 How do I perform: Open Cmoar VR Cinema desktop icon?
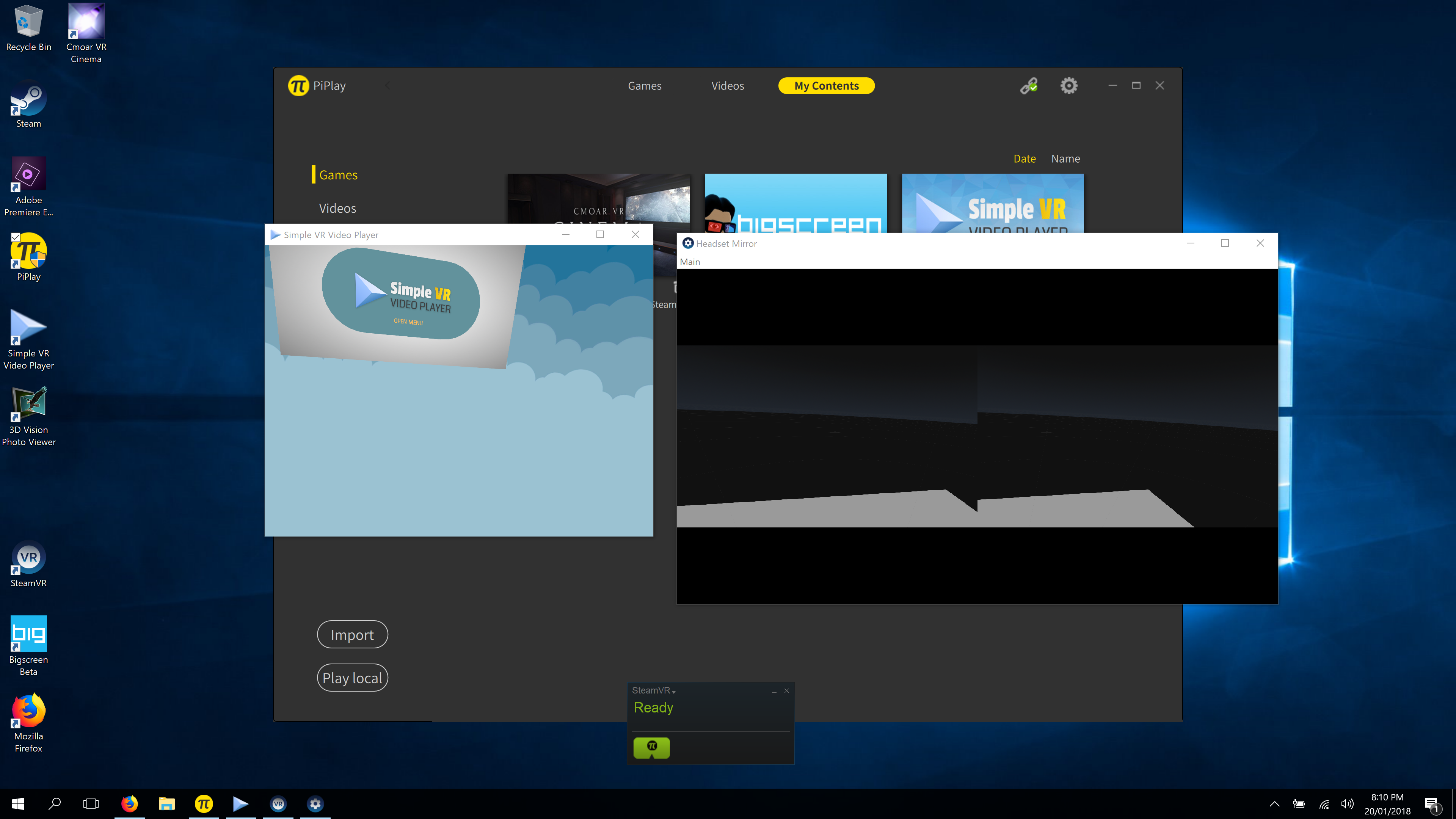pos(86,22)
